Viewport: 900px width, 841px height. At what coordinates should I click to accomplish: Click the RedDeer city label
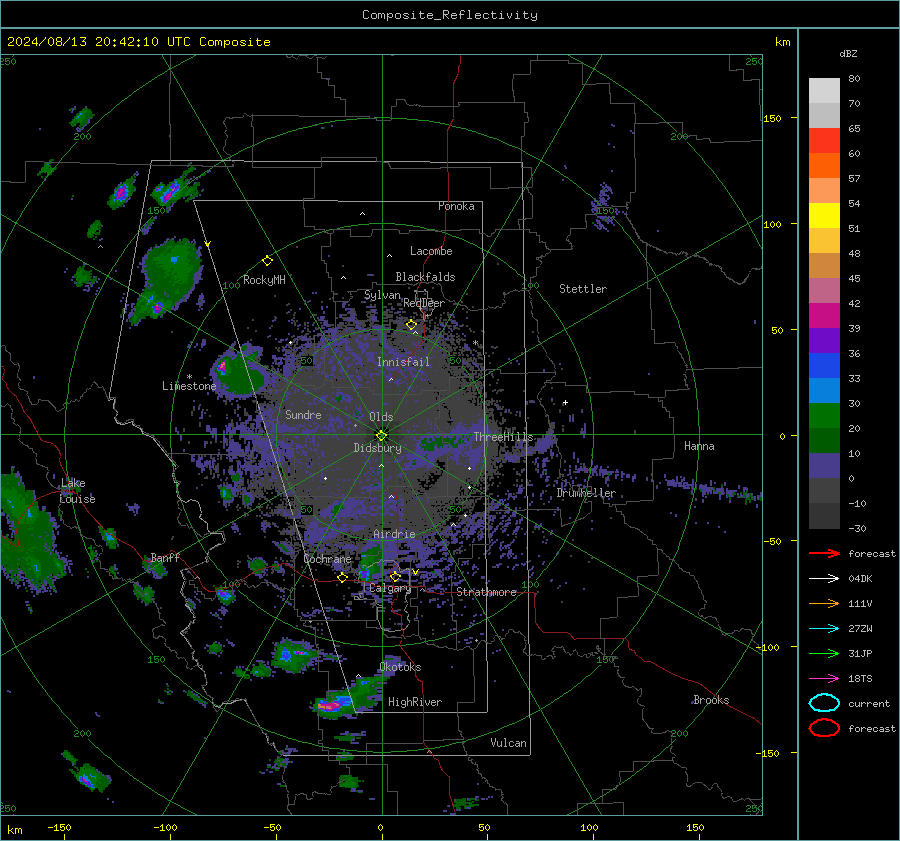pos(424,303)
